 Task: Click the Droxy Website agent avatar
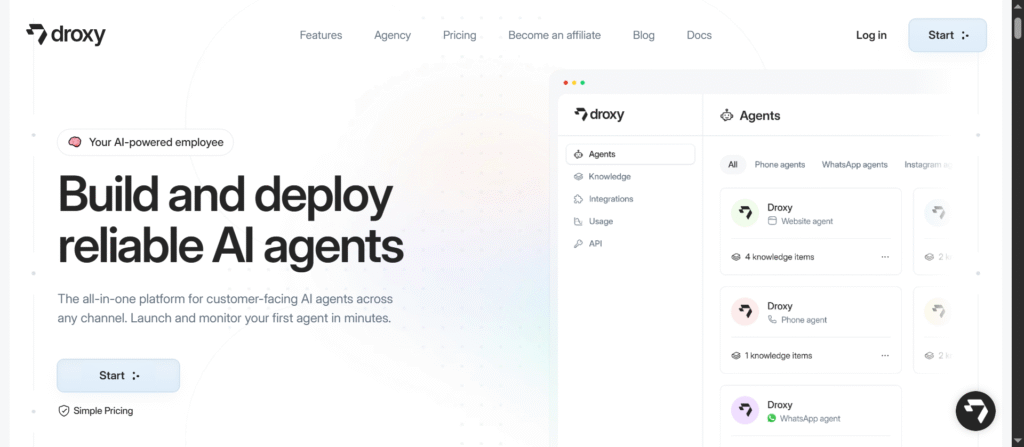pyautogui.click(x=744, y=213)
